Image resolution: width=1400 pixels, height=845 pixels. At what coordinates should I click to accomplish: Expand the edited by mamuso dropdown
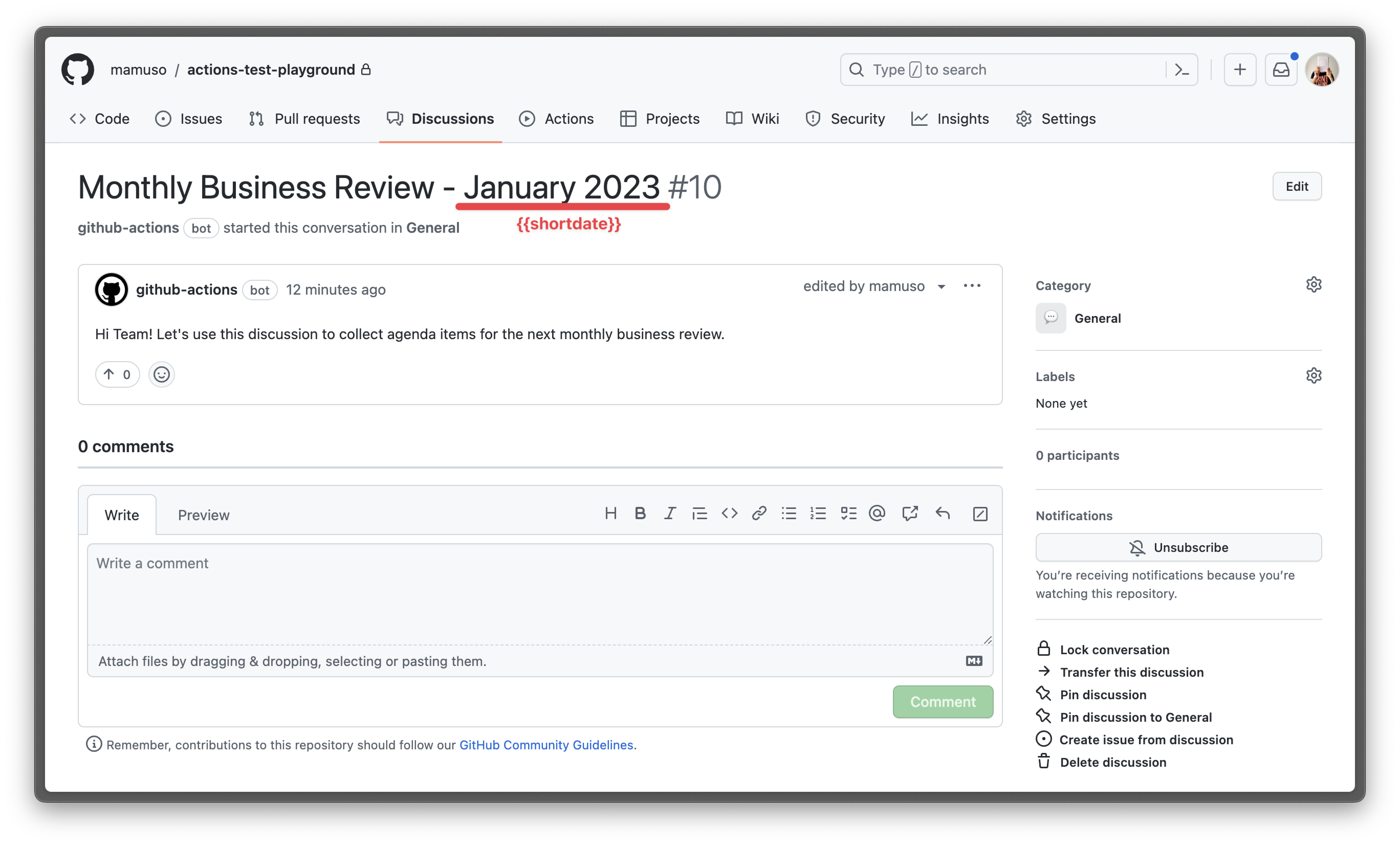(874, 286)
